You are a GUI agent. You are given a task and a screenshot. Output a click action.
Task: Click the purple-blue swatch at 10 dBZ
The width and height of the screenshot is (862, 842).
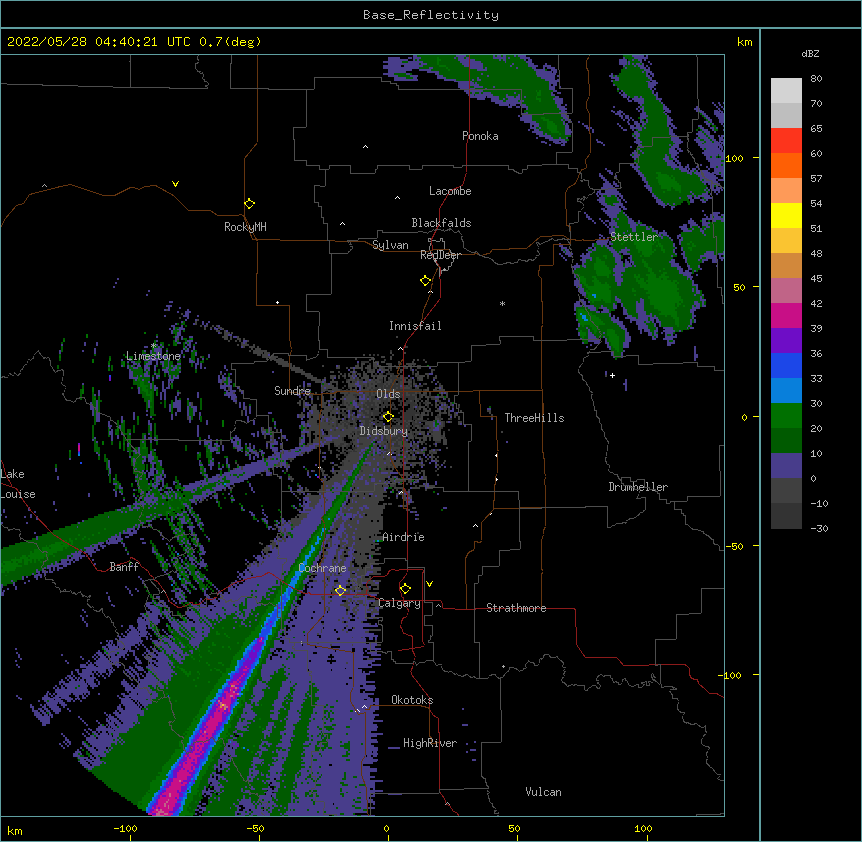coord(786,466)
